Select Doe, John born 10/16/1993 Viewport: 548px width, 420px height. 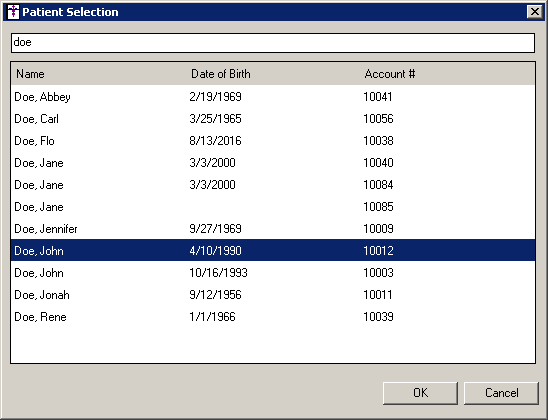[x=273, y=273]
